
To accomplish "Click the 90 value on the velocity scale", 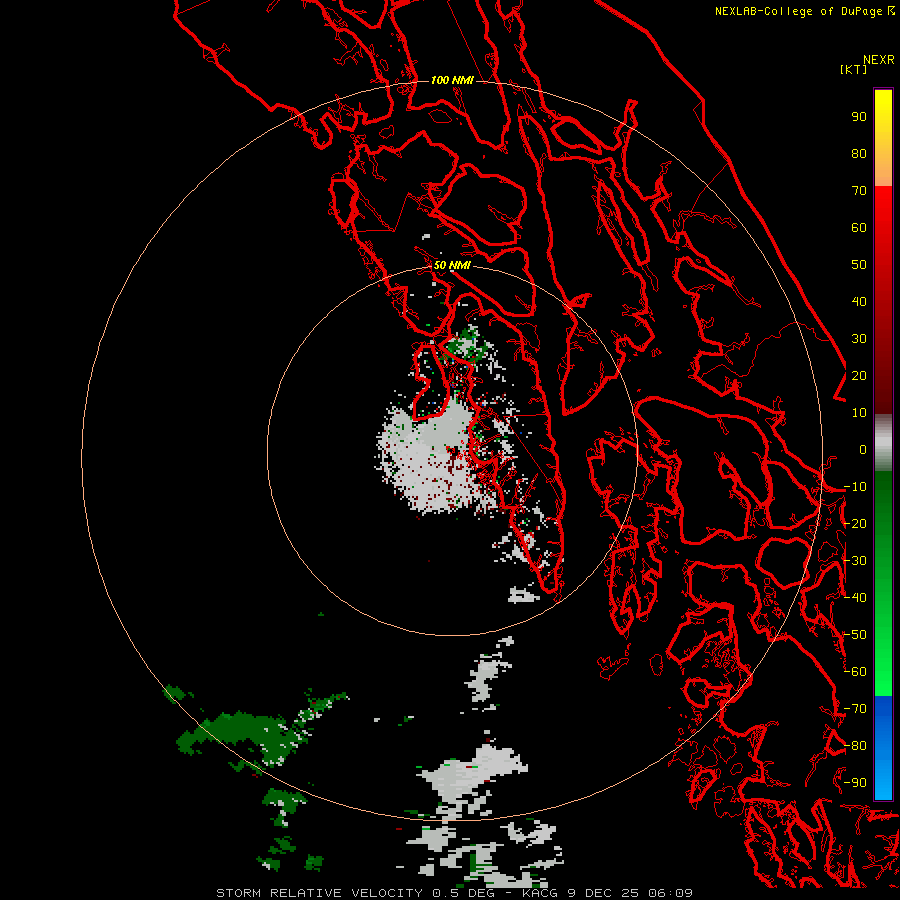I will point(859,117).
